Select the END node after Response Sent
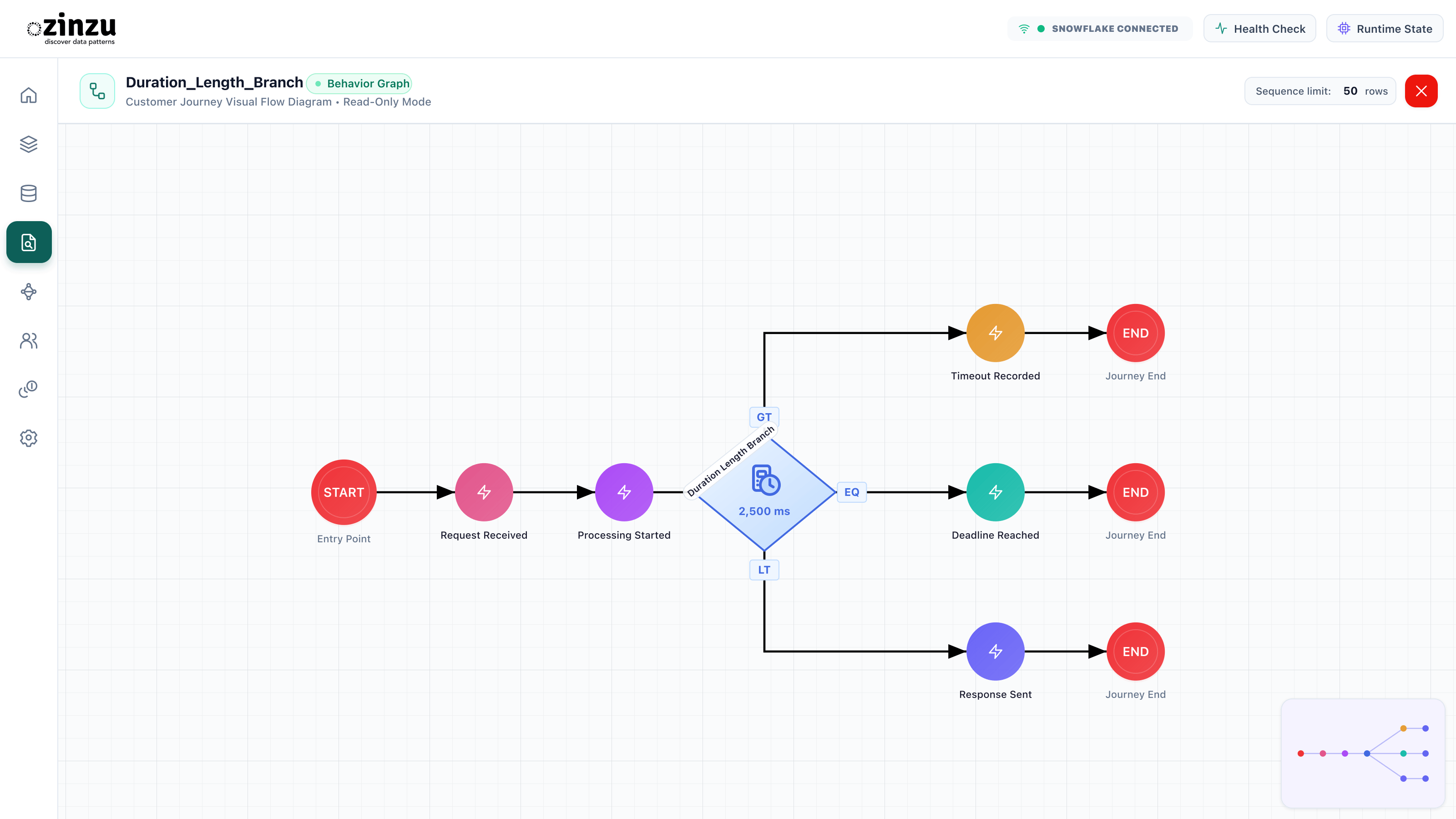 click(1136, 652)
